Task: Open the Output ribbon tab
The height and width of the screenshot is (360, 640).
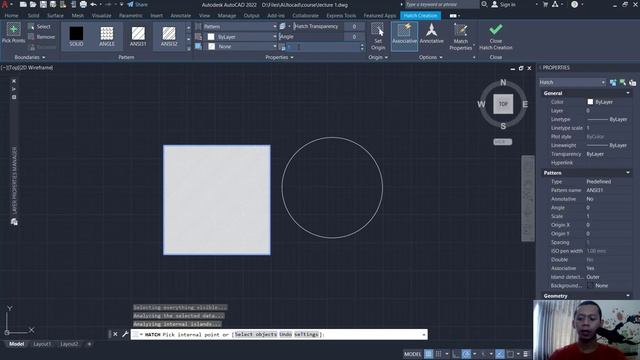Action: (x=251, y=16)
